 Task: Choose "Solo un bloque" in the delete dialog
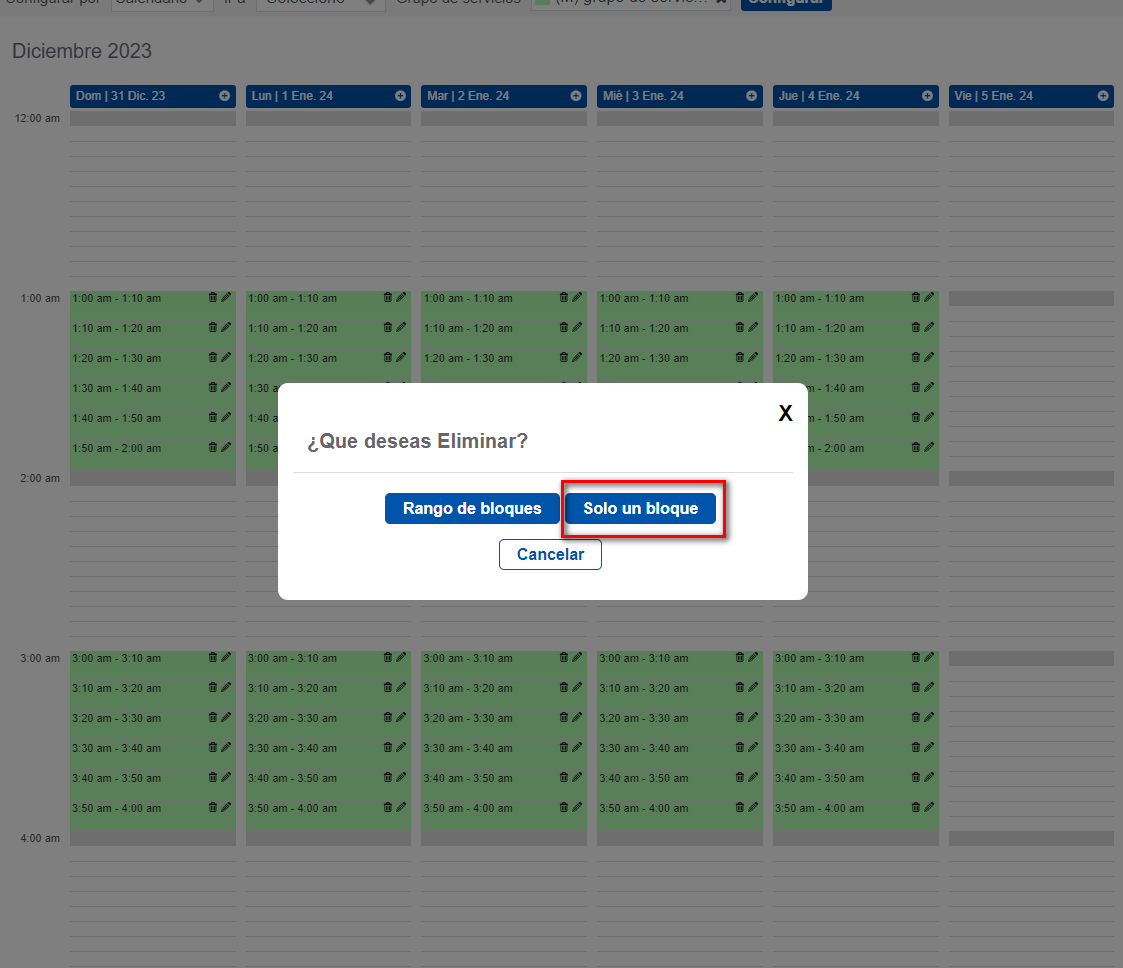point(640,508)
